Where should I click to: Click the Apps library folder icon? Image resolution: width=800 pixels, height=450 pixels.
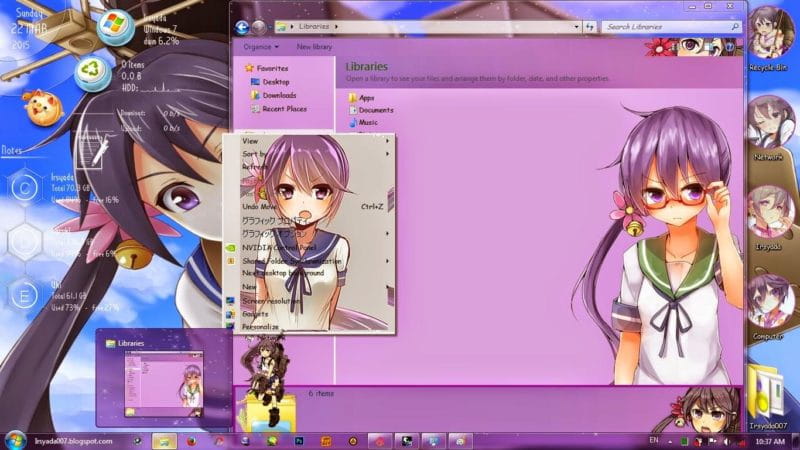click(353, 97)
